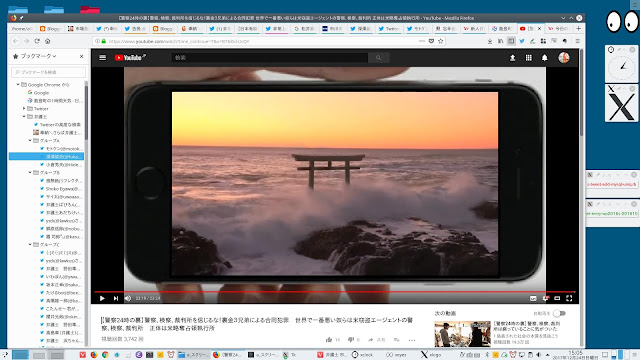Screen dimensions: 640x360
Task: Save the page to Pocket
Action: point(431,41)
